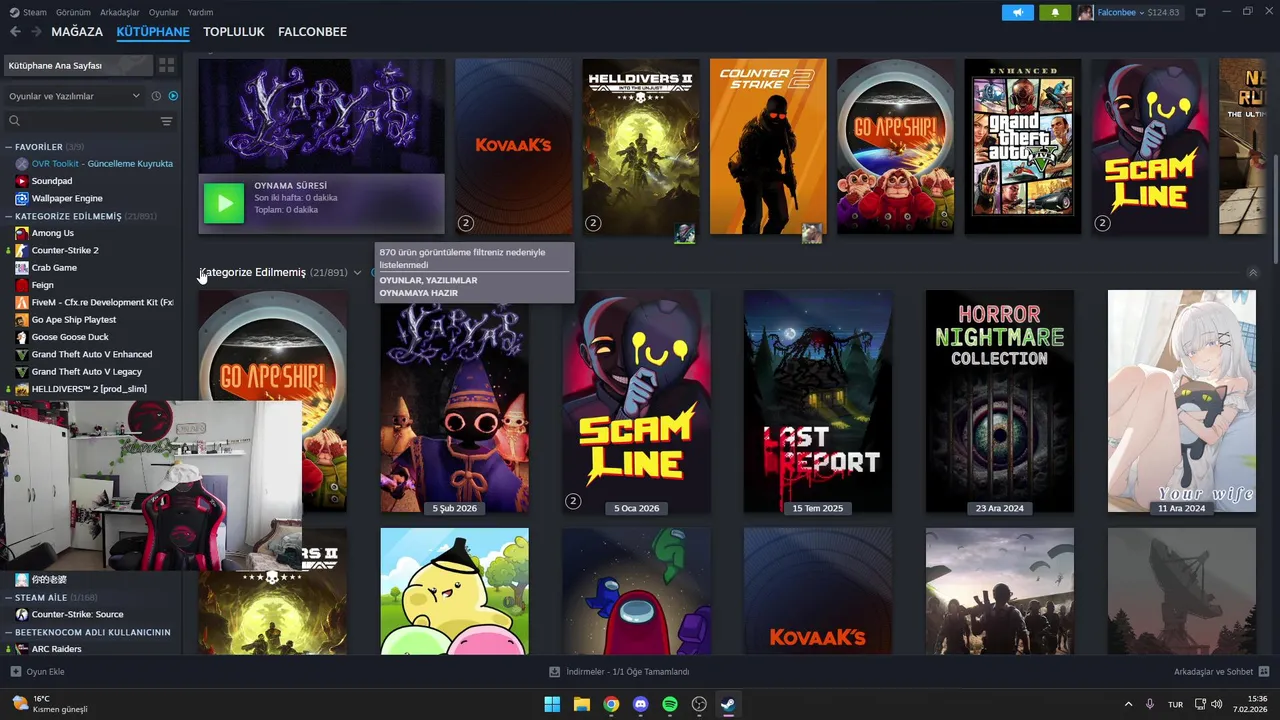Image resolution: width=1280 pixels, height=720 pixels.
Task: Open Grand Theft Auto V Enhanced cover
Action: pyautogui.click(x=1022, y=146)
